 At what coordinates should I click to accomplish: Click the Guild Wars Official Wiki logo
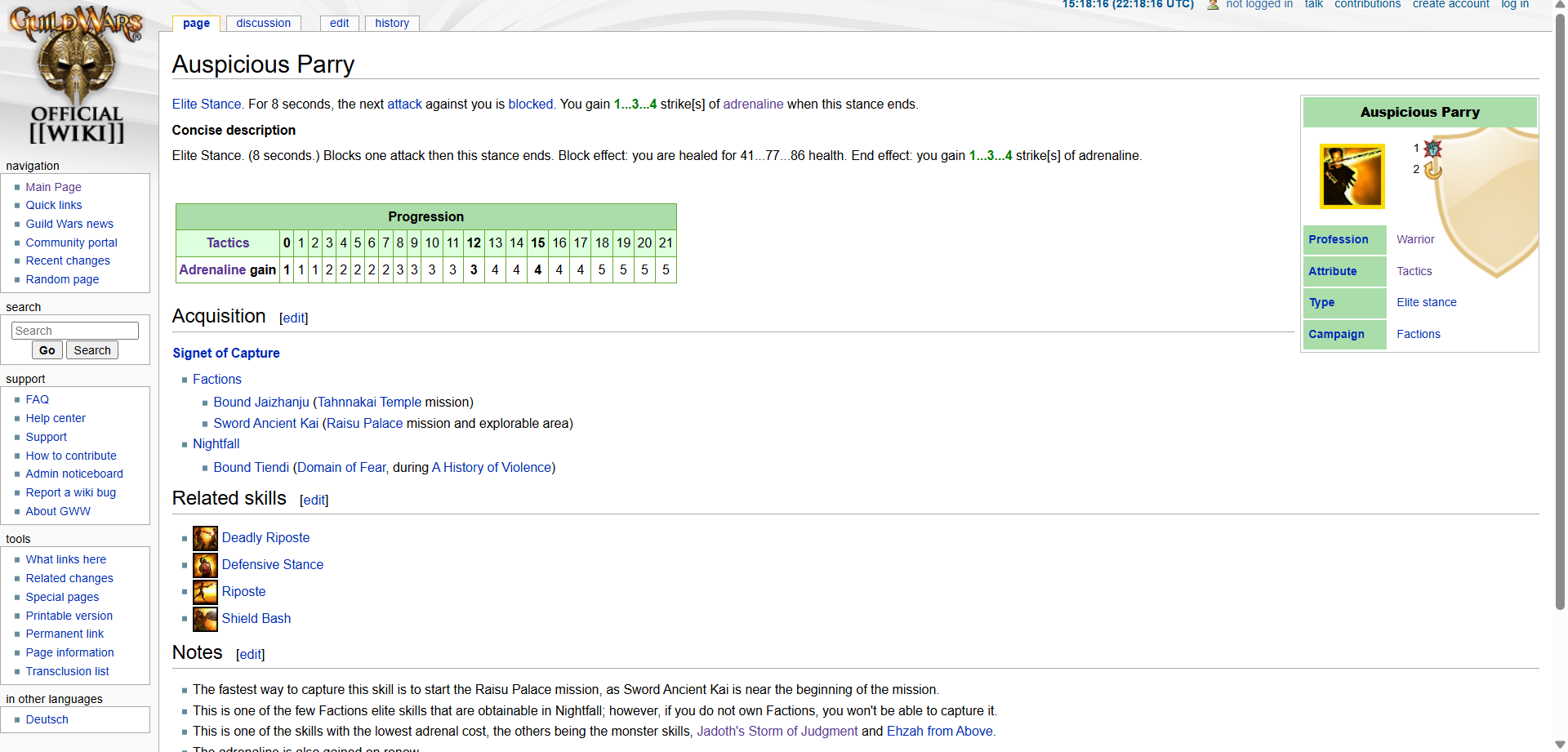[x=77, y=75]
